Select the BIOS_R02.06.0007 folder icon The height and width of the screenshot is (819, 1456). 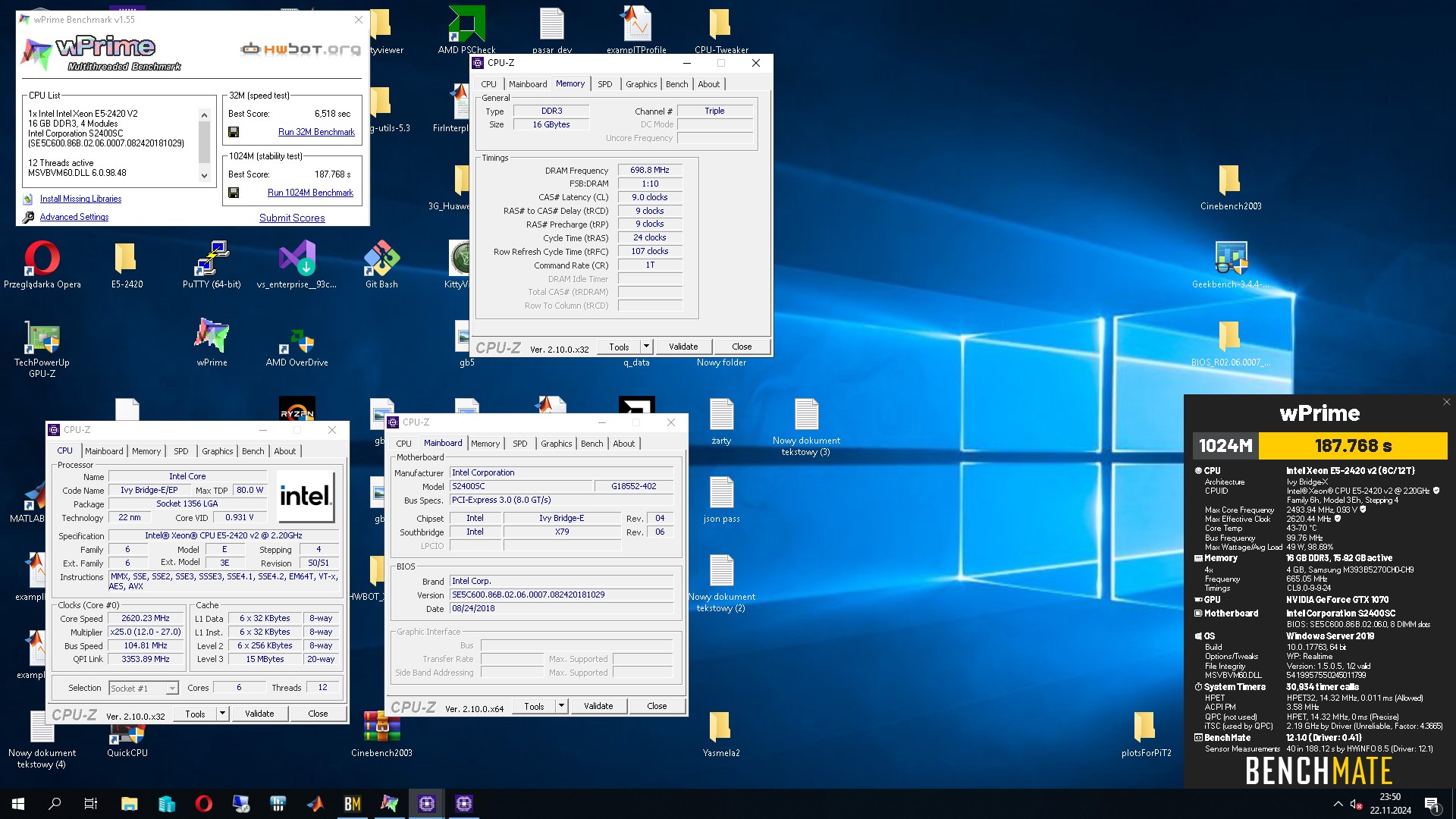pyautogui.click(x=1231, y=344)
